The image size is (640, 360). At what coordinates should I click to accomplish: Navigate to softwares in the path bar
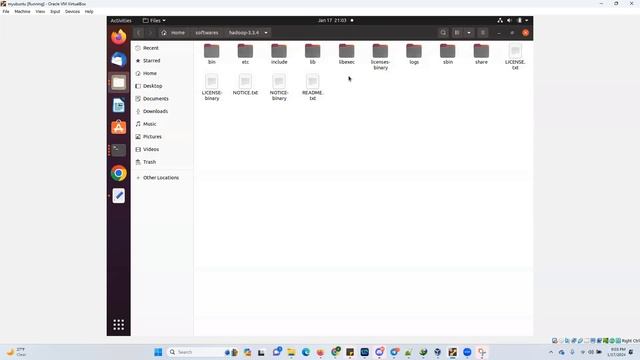click(x=207, y=33)
